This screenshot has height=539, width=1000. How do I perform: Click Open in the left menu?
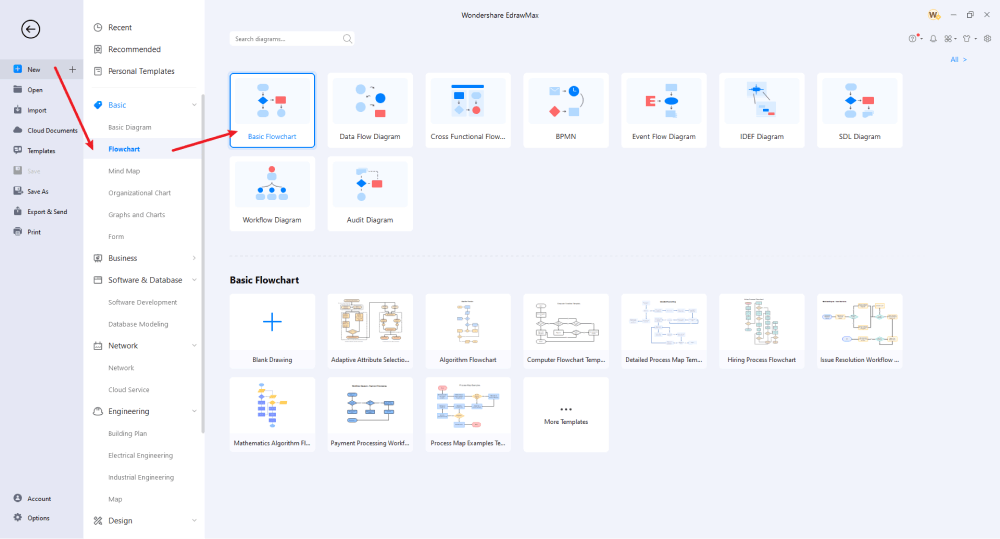tap(27, 90)
